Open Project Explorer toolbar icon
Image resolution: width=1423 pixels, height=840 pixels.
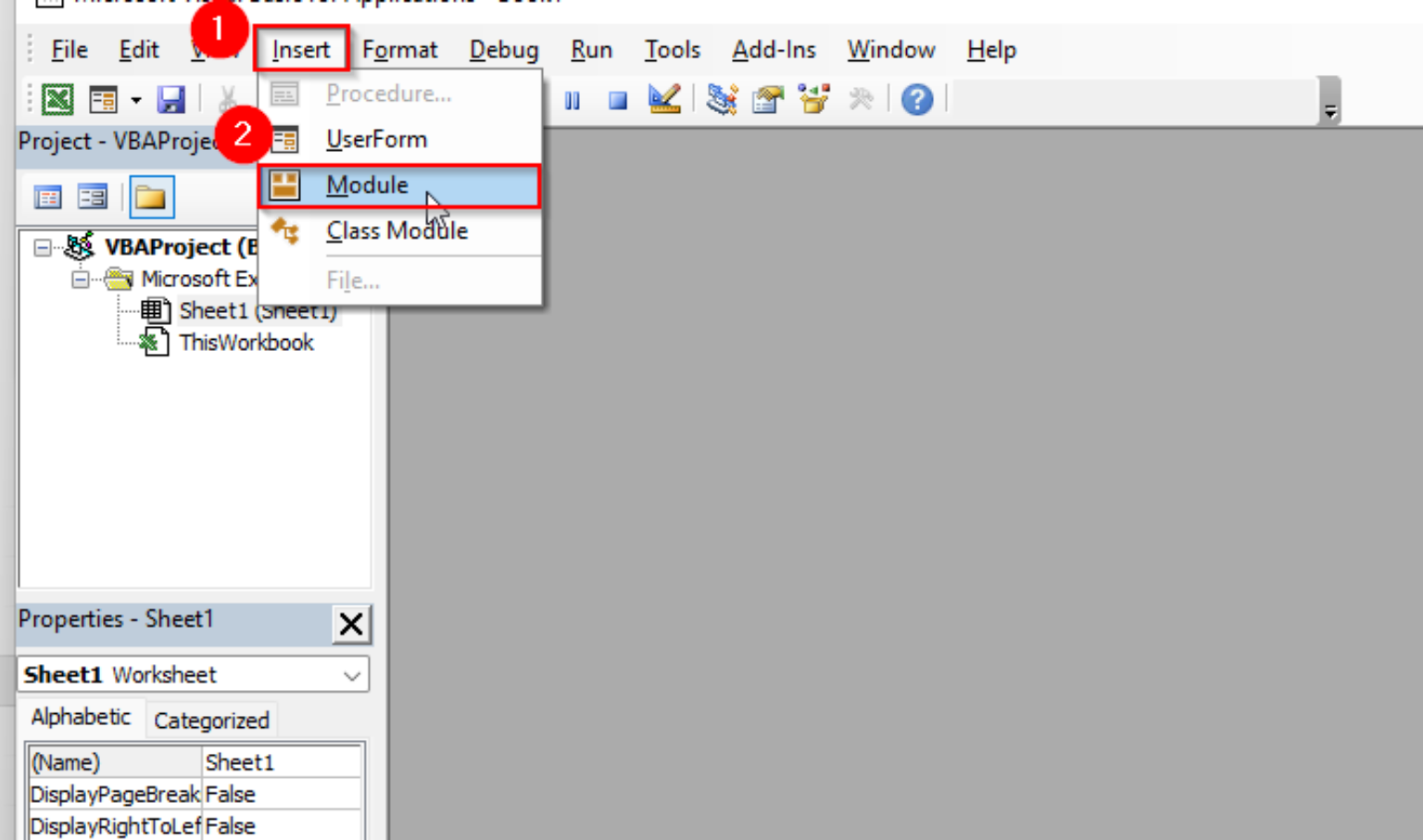[x=722, y=98]
